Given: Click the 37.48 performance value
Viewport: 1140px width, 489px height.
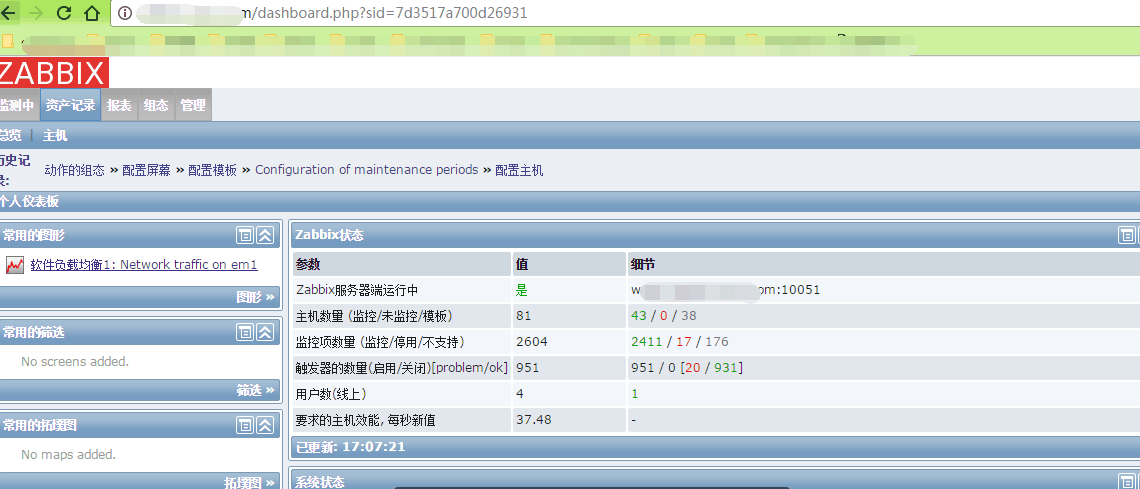Looking at the screenshot, I should [534, 419].
